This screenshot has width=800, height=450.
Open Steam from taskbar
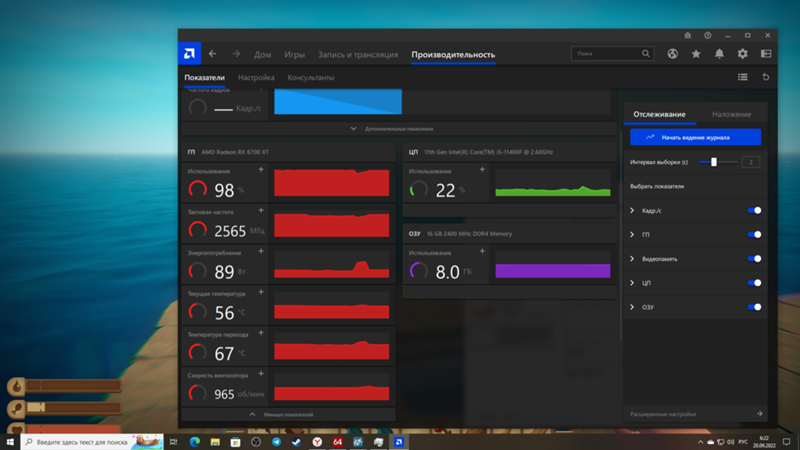tap(296, 442)
